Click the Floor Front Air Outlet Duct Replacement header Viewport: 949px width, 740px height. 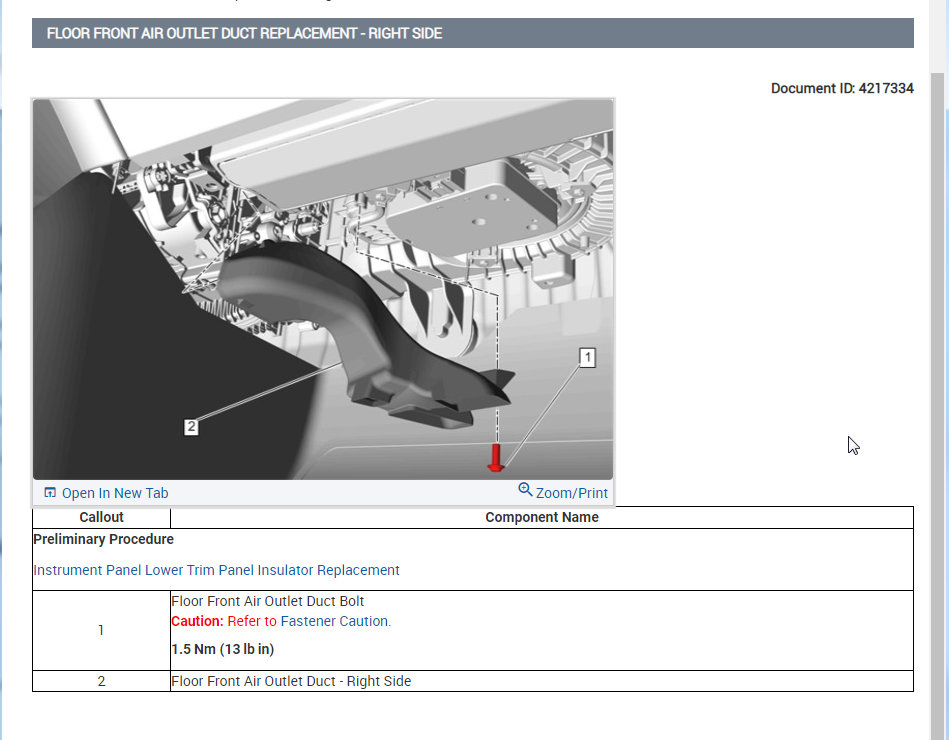coord(473,33)
